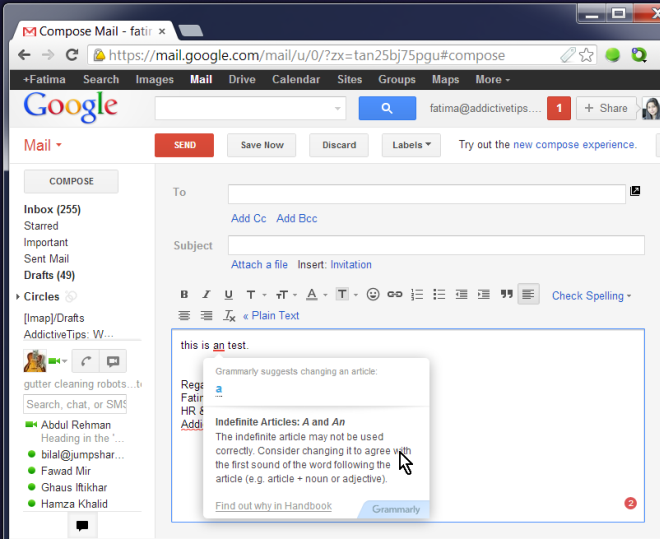Apply Italic formatting in compose toolbar
660x539 pixels.
tap(206, 295)
